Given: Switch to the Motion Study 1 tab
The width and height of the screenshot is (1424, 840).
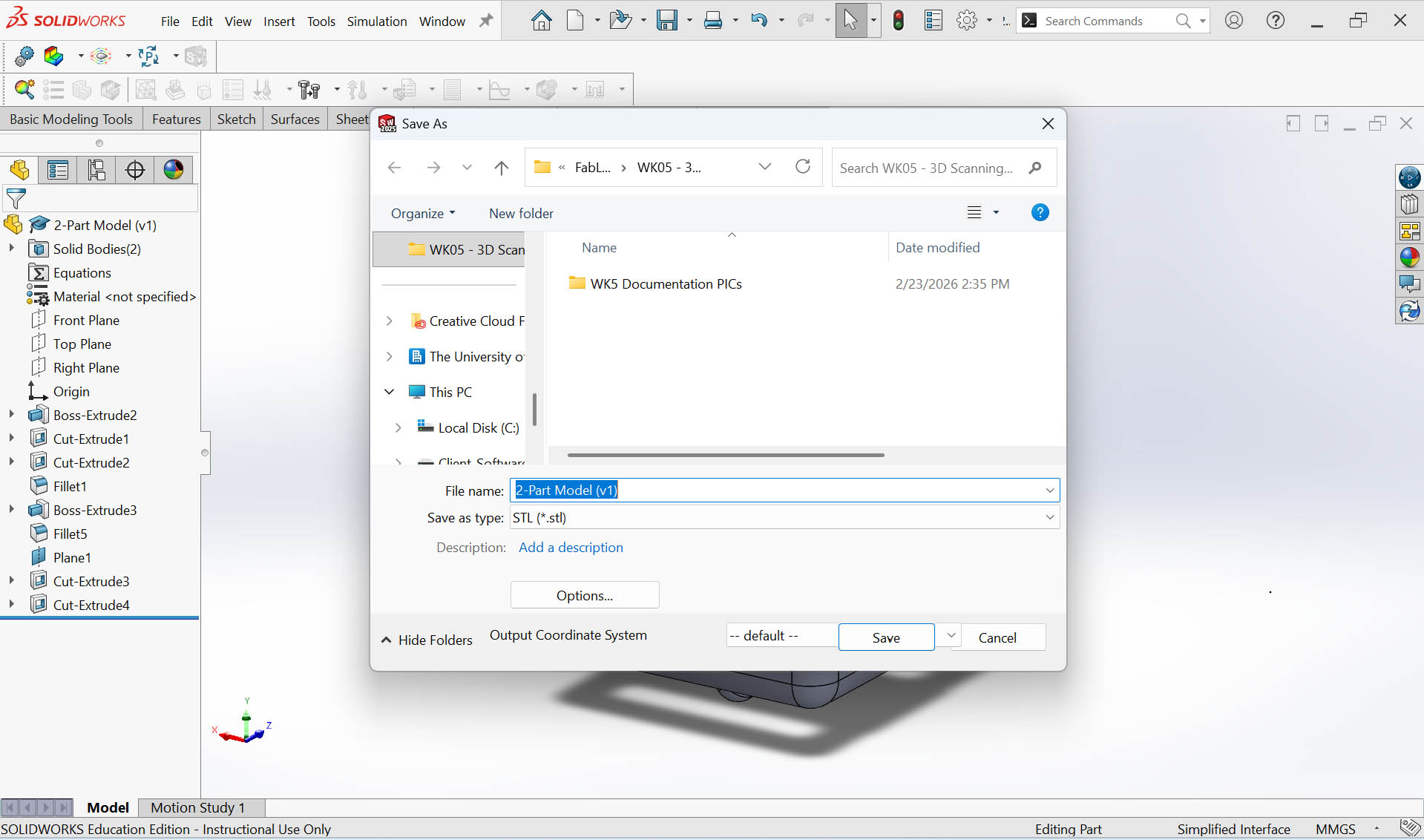Looking at the screenshot, I should click(x=197, y=807).
